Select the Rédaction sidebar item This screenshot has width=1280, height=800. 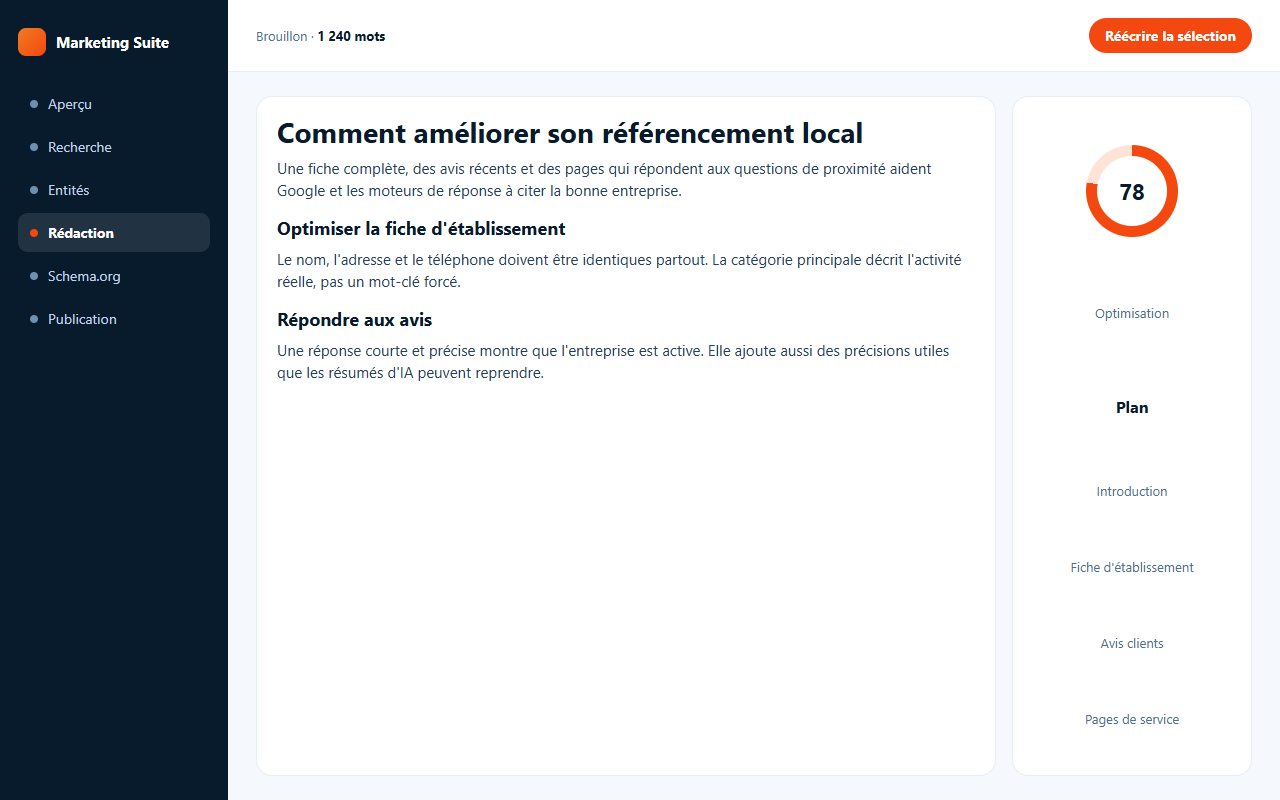point(114,233)
